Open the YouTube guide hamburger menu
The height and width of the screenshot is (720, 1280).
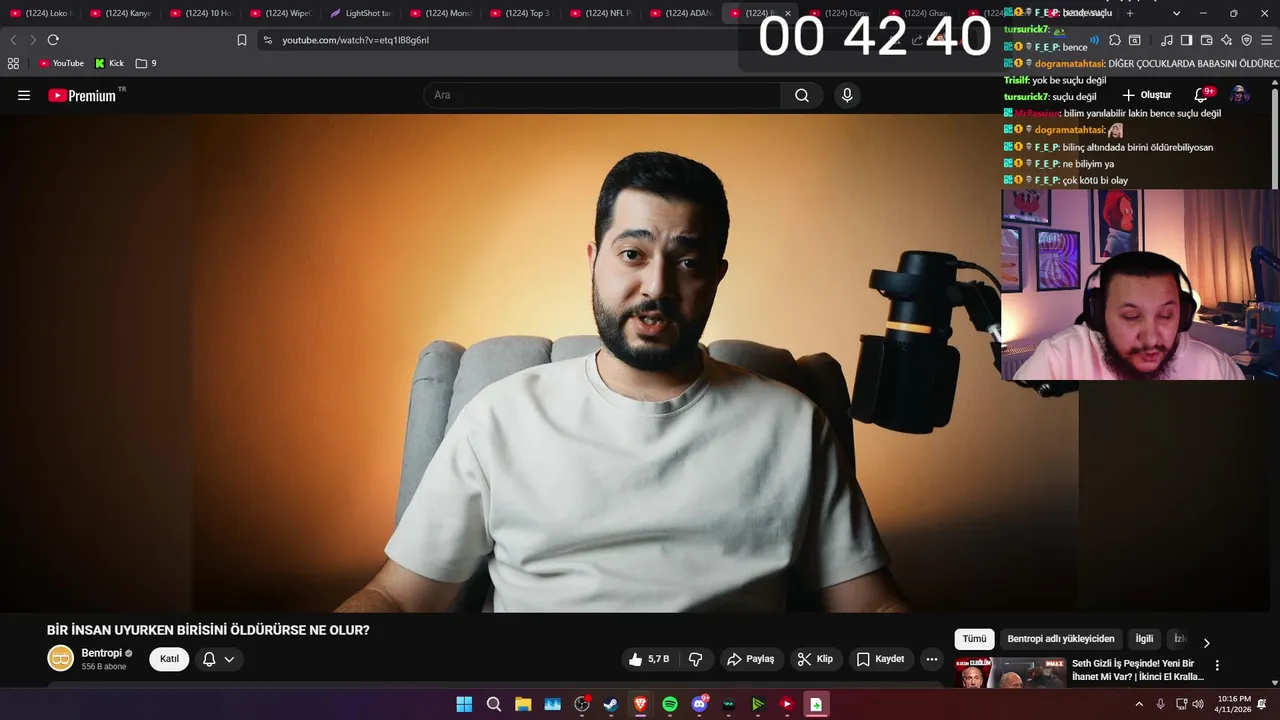(24, 95)
